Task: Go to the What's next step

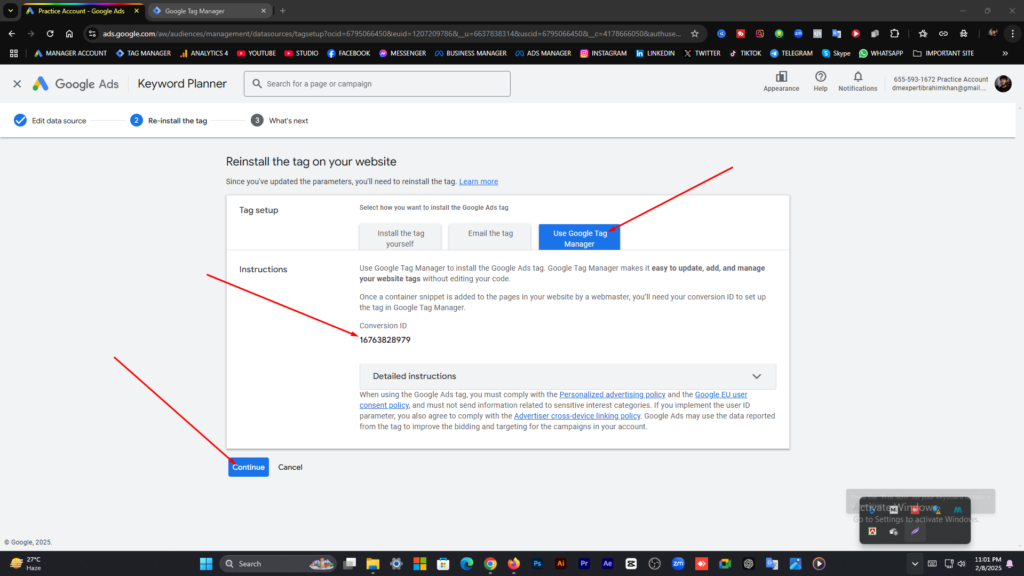Action: coord(280,121)
